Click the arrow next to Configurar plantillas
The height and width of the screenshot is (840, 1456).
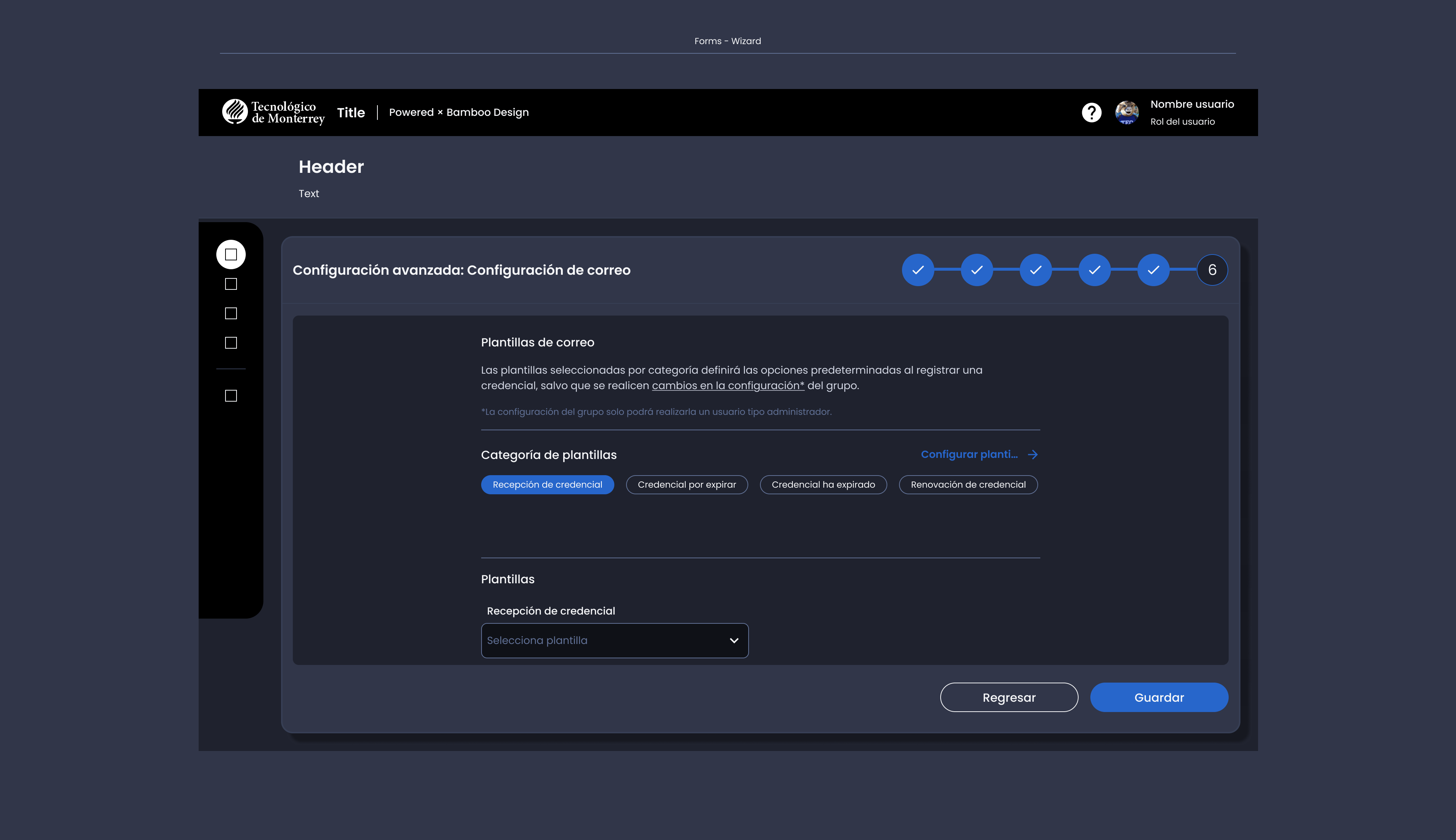pyautogui.click(x=1033, y=455)
